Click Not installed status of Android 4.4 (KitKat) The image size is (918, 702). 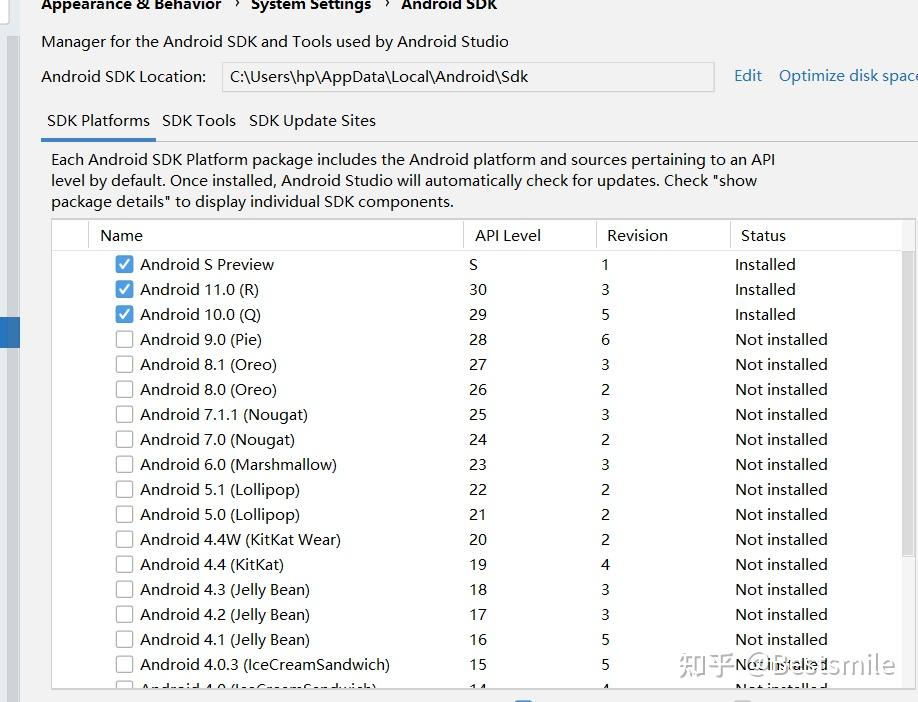pos(781,564)
